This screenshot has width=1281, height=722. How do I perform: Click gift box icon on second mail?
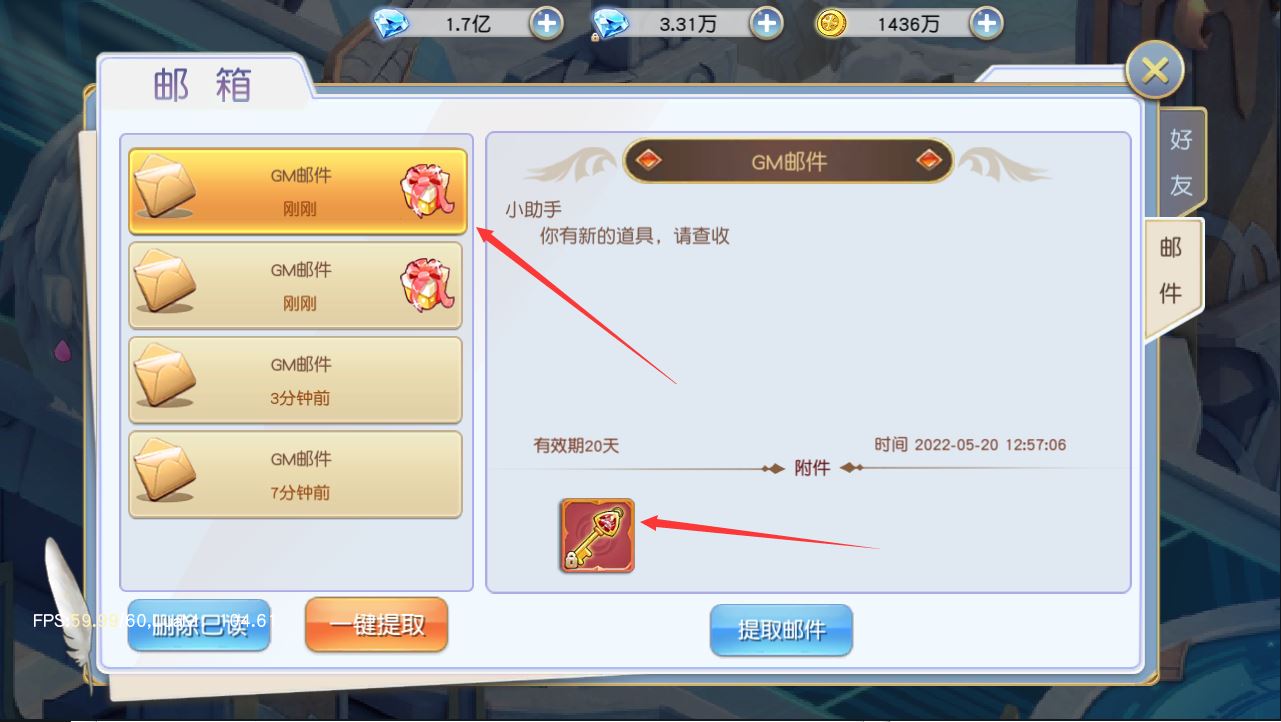click(x=429, y=285)
